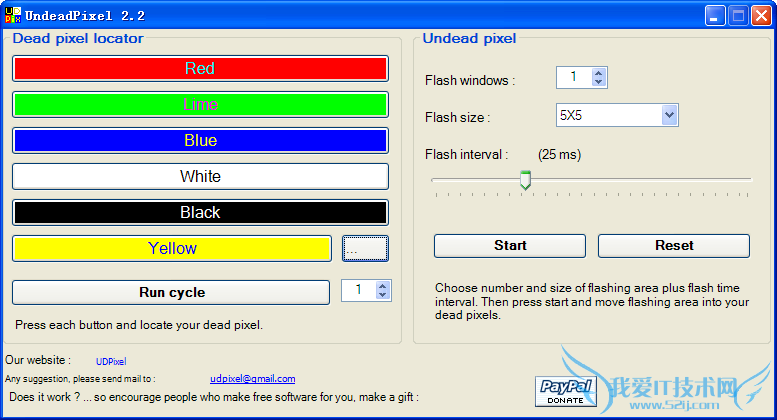Start the undead pixel flashing
This screenshot has width=777, height=420.
(x=510, y=246)
